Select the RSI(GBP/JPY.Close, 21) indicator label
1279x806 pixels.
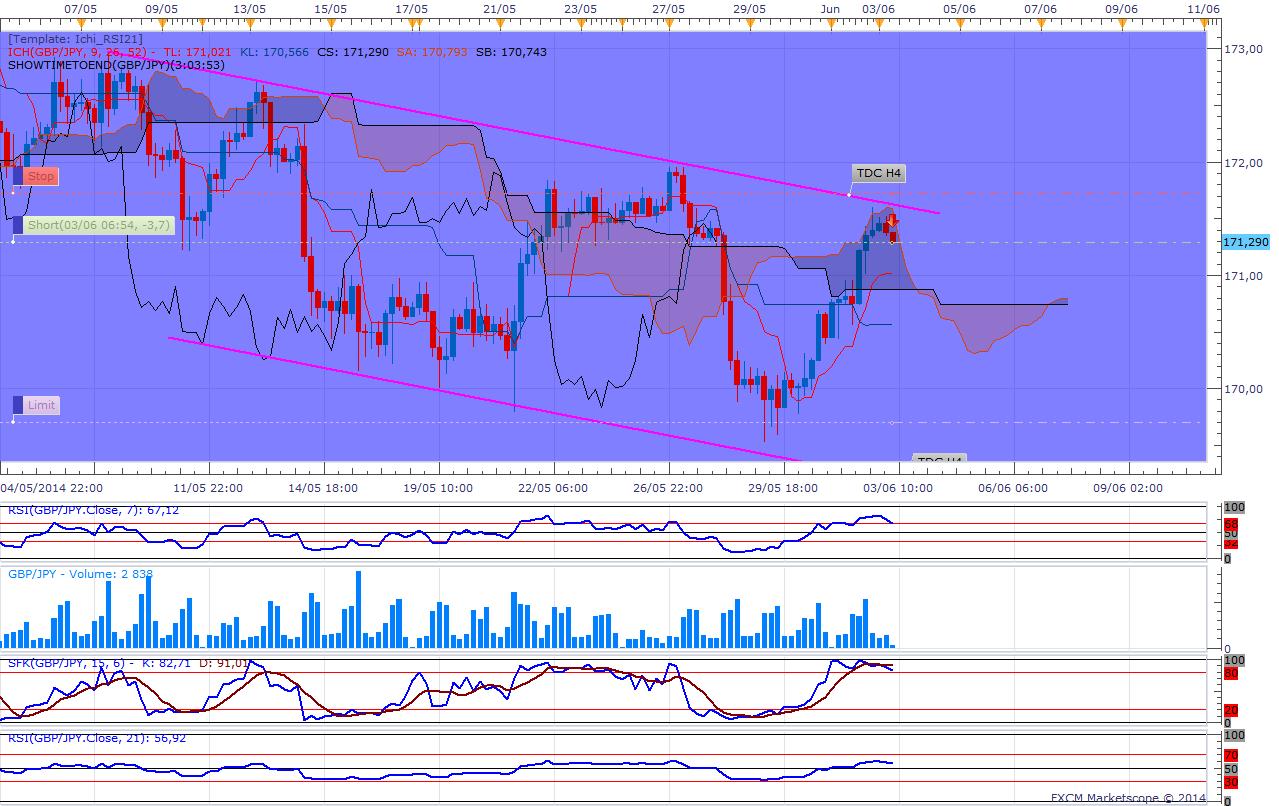point(96,738)
